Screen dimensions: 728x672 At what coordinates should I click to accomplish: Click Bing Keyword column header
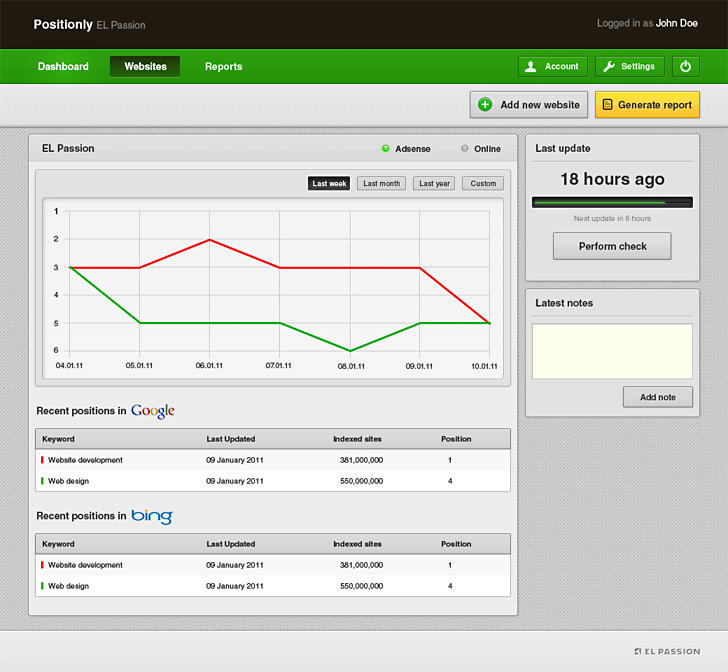pyautogui.click(x=58, y=544)
